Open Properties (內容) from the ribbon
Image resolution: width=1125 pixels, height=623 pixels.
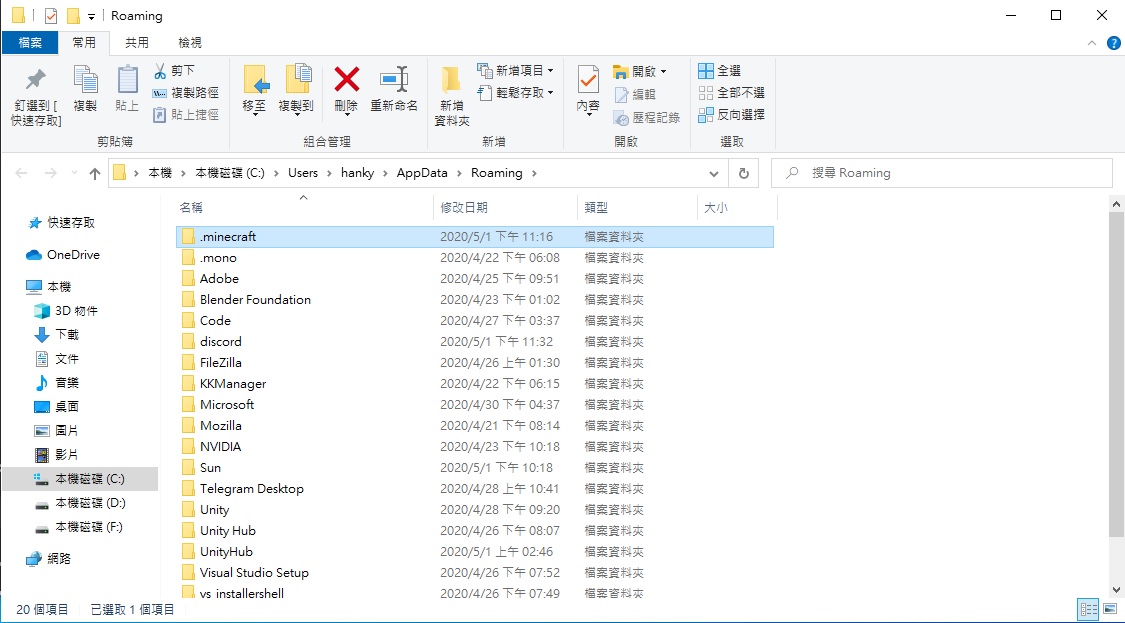(588, 81)
